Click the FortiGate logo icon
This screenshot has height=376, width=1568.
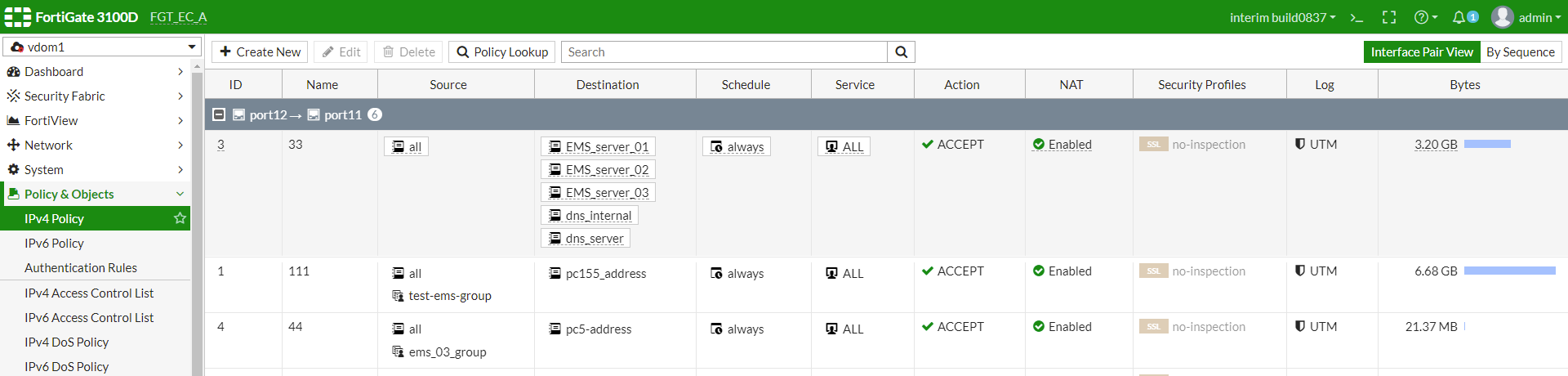pyautogui.click(x=17, y=17)
